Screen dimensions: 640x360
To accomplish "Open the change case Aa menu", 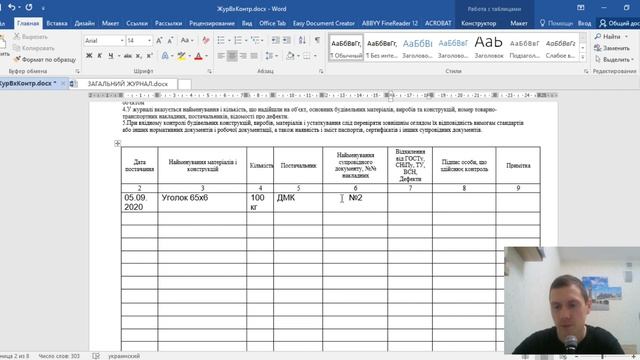I will [x=187, y=40].
